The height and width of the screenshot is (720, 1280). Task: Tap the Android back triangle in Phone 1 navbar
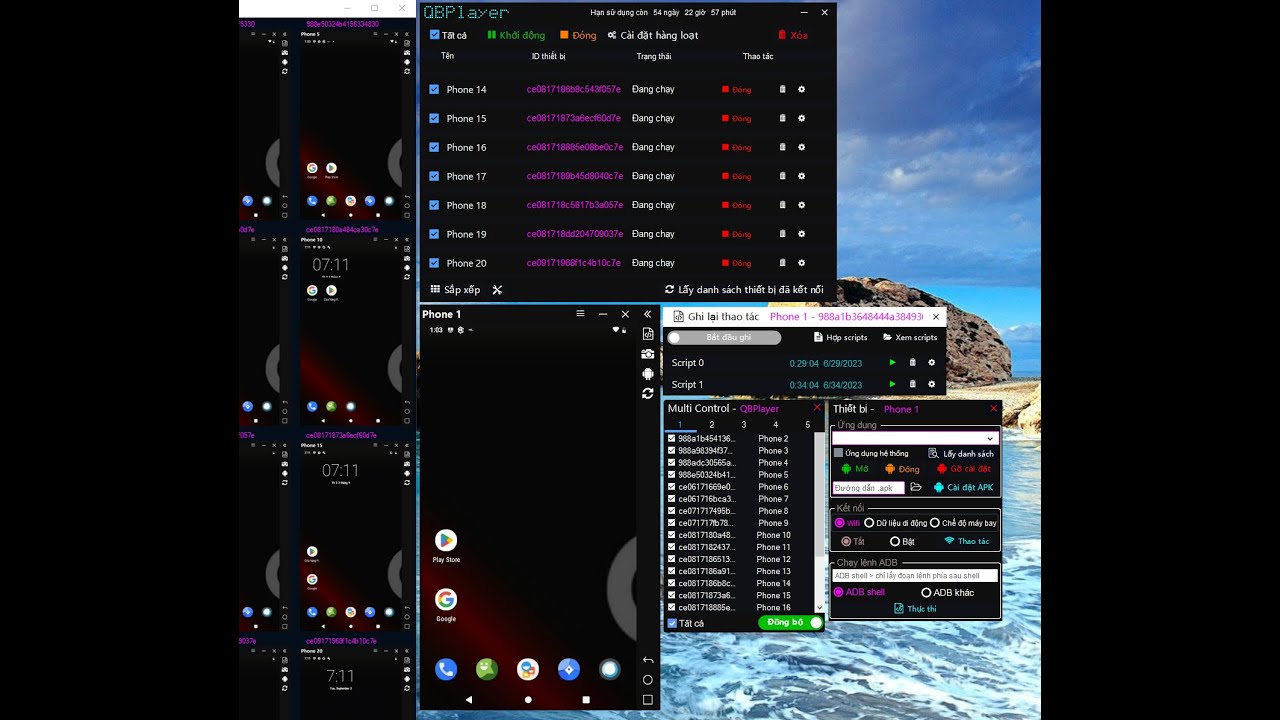coord(469,700)
